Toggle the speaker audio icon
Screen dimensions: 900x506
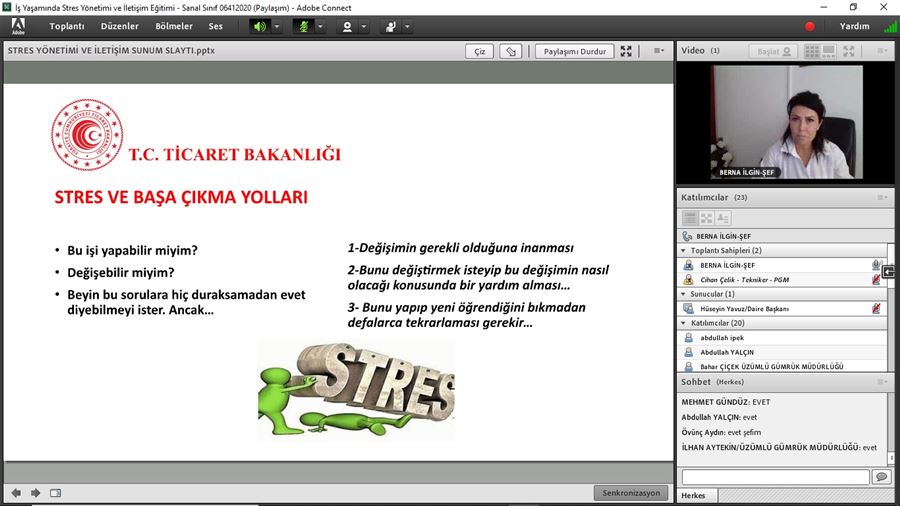260,26
